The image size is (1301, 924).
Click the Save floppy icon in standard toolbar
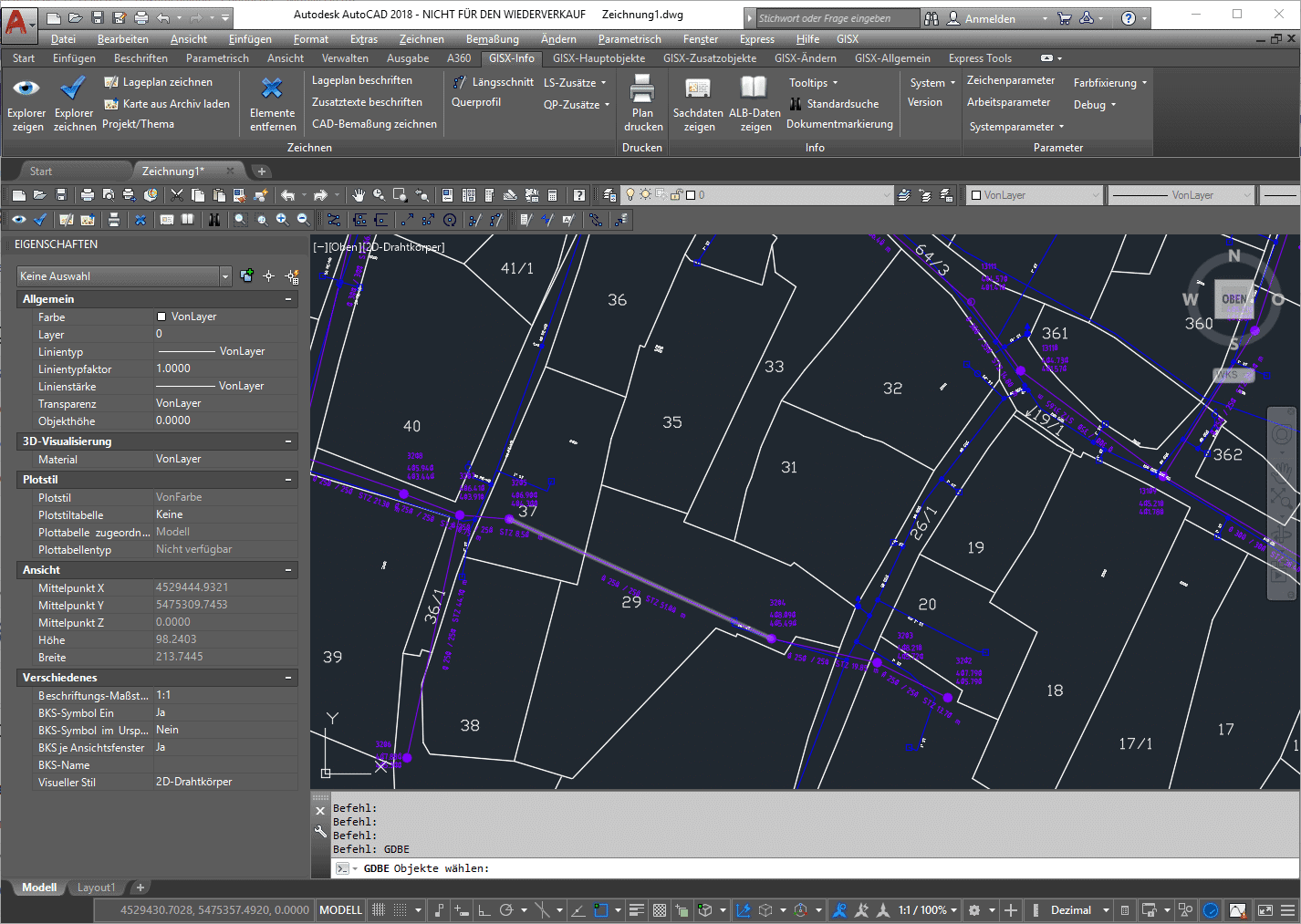[x=61, y=195]
